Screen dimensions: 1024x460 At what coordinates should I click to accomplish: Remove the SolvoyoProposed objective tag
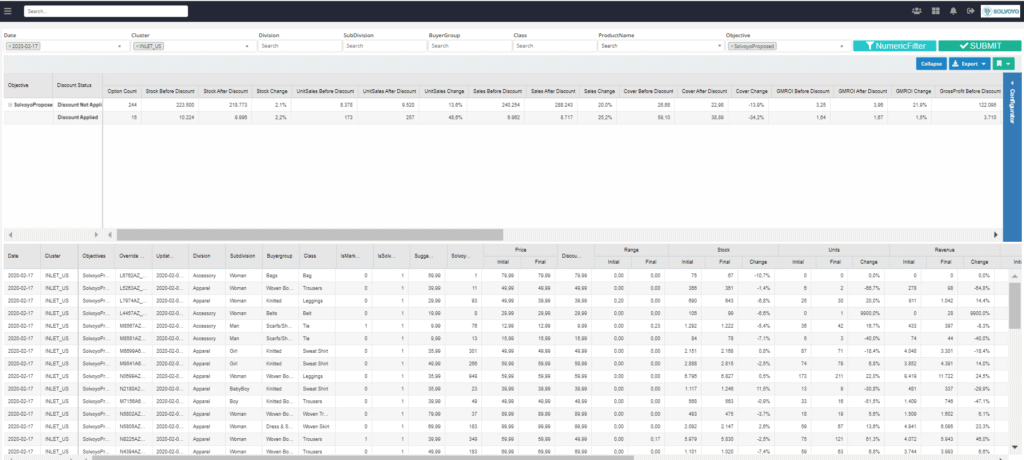click(731, 46)
